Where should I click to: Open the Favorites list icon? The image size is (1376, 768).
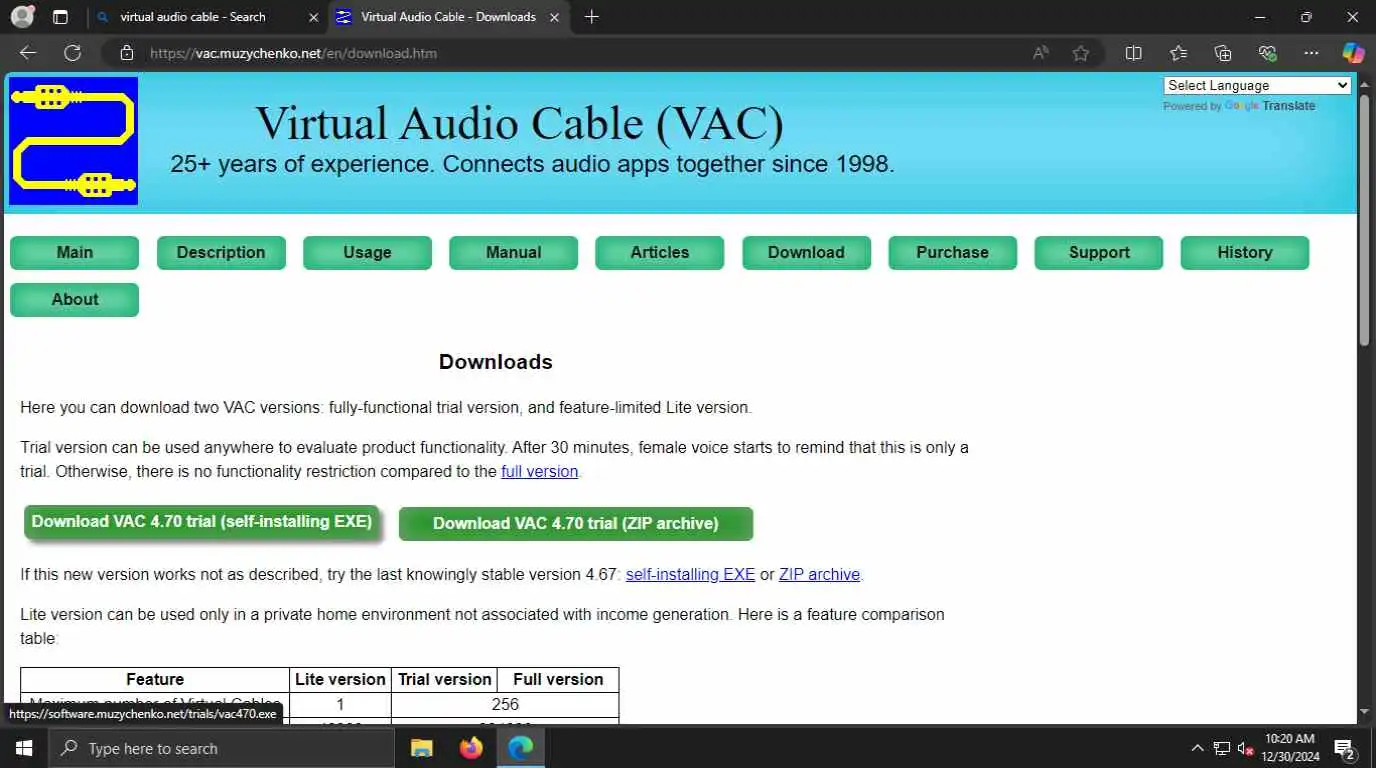click(1178, 53)
